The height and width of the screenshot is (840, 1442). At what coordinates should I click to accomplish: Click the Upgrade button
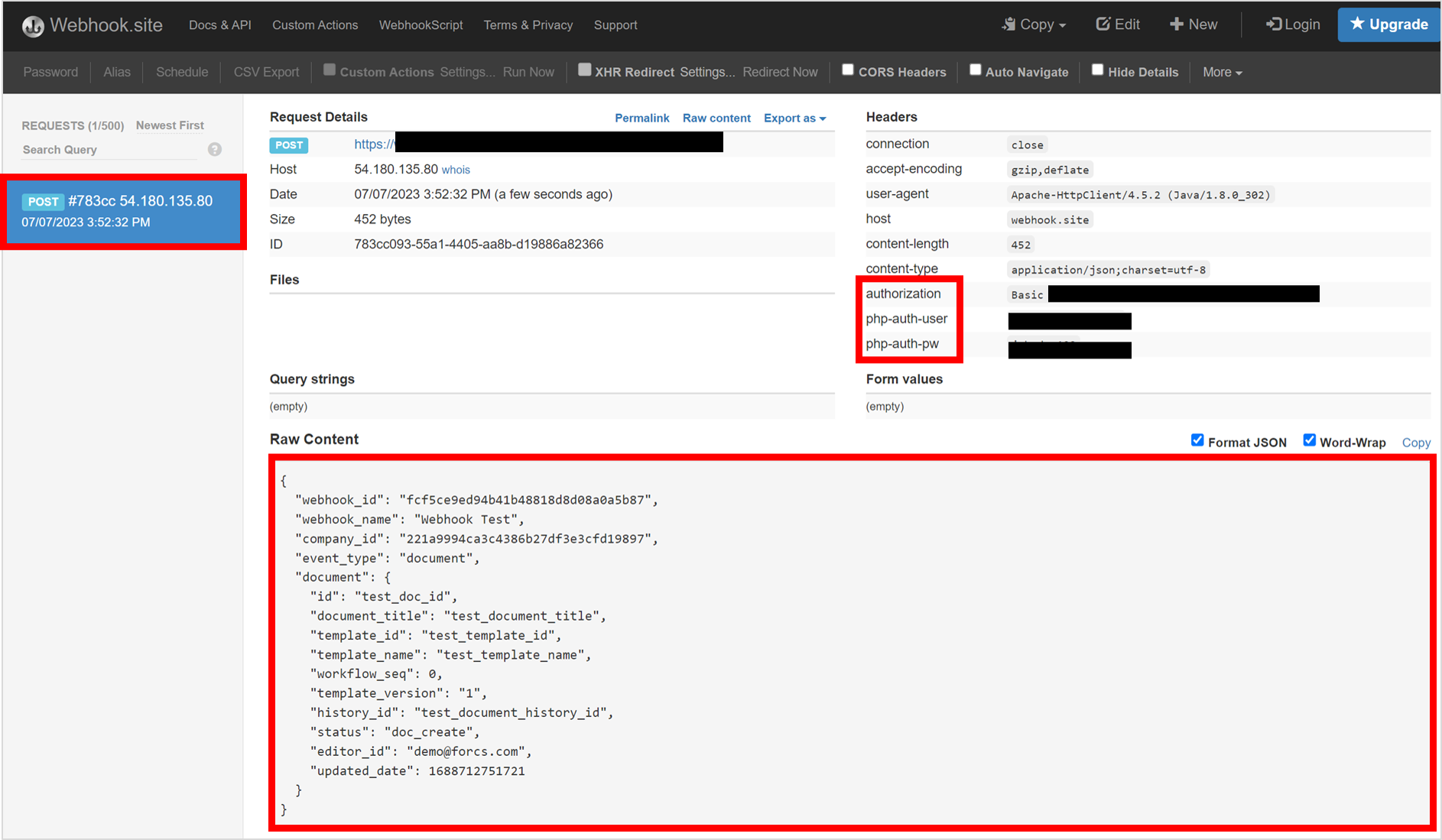(1388, 24)
